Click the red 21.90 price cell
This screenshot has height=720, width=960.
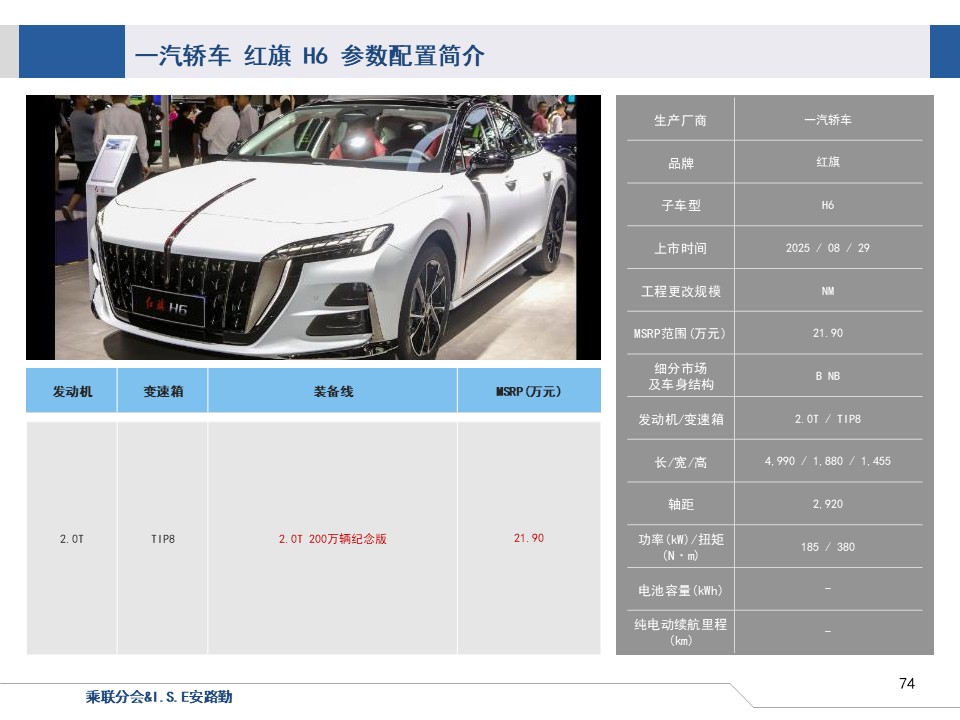[x=529, y=538]
